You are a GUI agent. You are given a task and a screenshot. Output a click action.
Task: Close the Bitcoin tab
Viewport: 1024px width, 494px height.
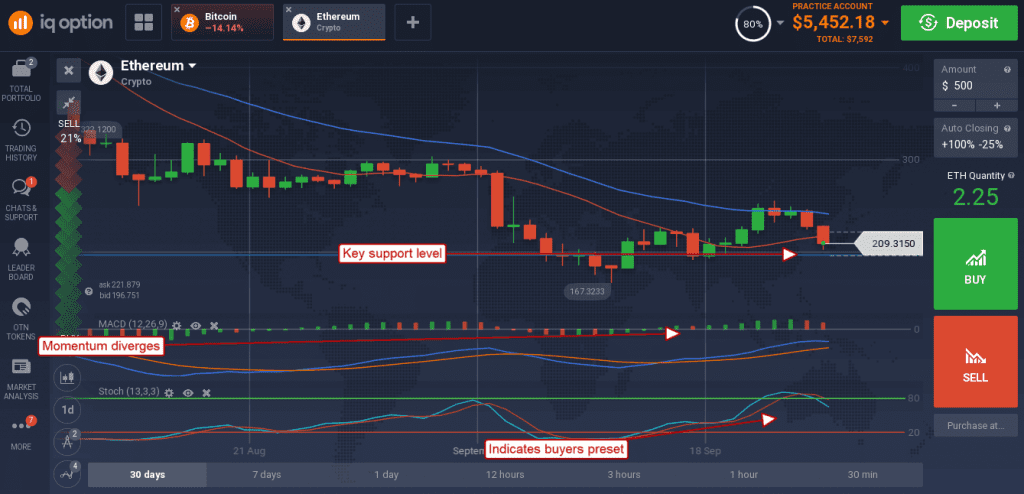177,9
